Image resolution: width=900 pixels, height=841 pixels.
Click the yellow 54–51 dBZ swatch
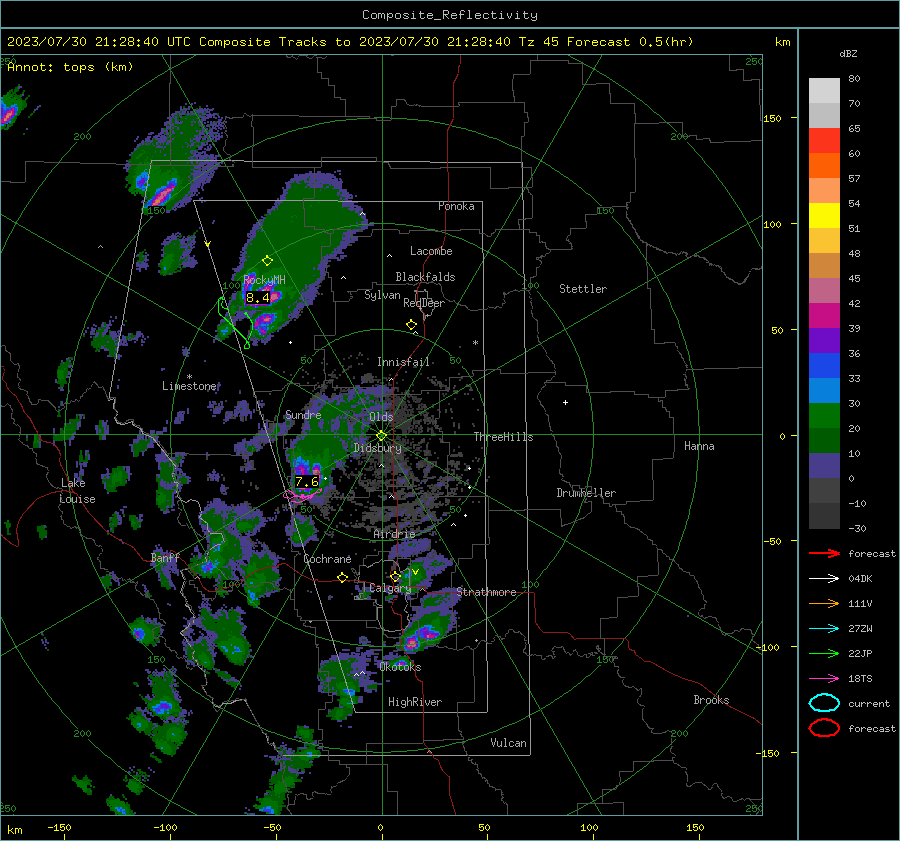pos(824,216)
